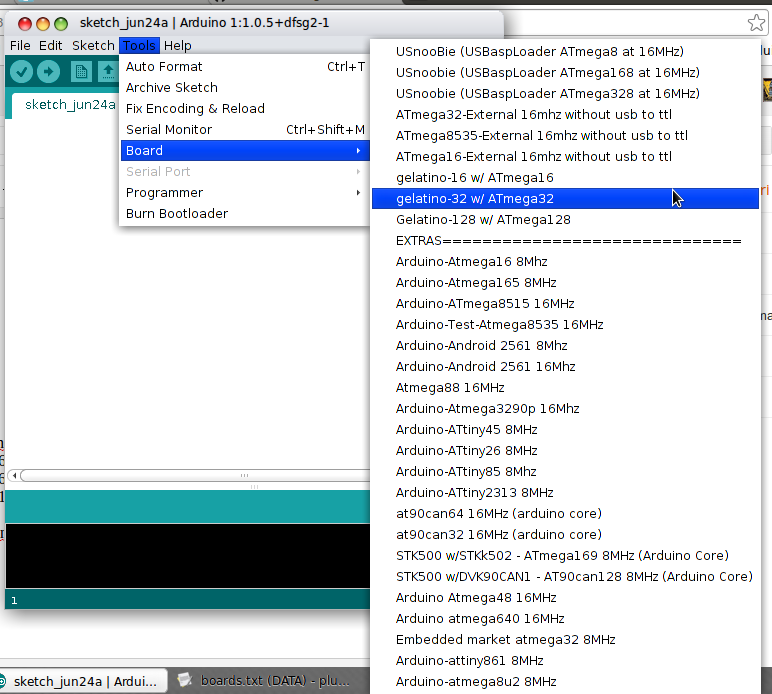This screenshot has width=772, height=694.
Task: Choose Arduino-atmega8u2 8MHz board
Action: tap(565, 682)
